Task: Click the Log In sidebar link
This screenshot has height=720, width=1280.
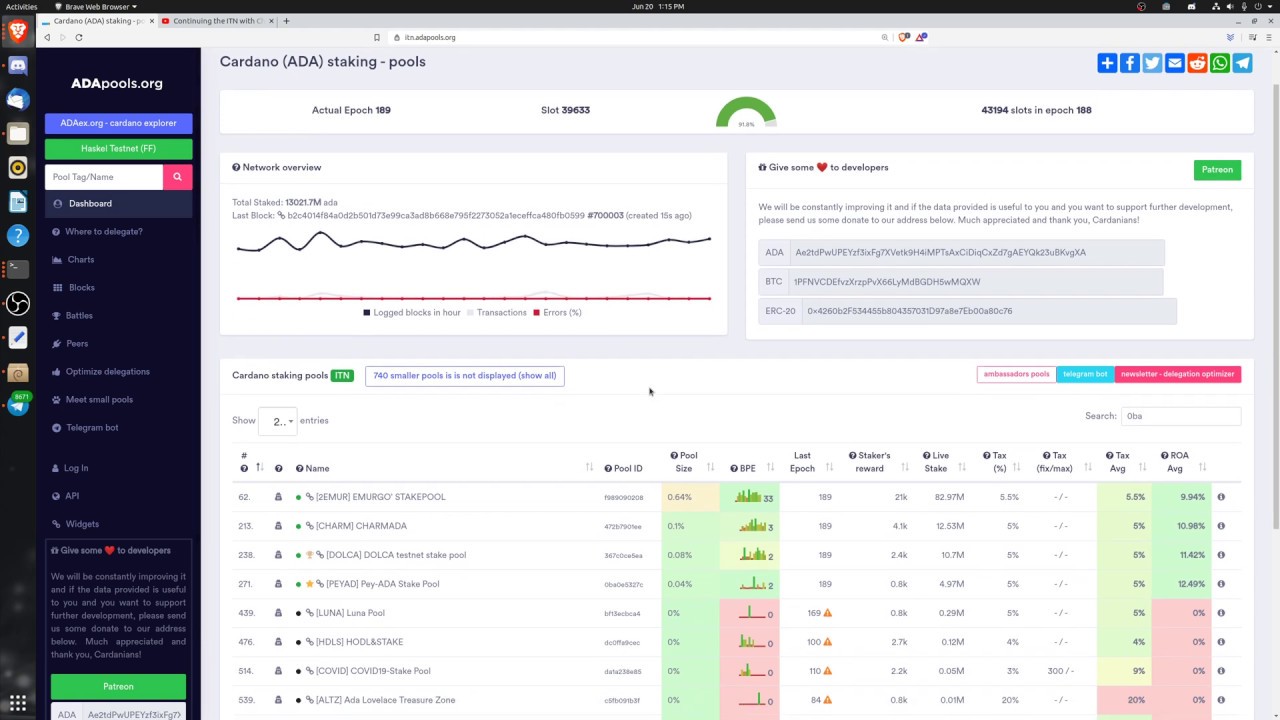Action: [x=76, y=468]
